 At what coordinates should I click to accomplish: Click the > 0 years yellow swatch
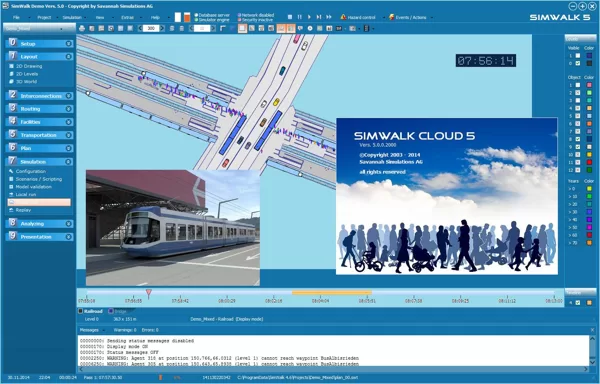click(589, 189)
